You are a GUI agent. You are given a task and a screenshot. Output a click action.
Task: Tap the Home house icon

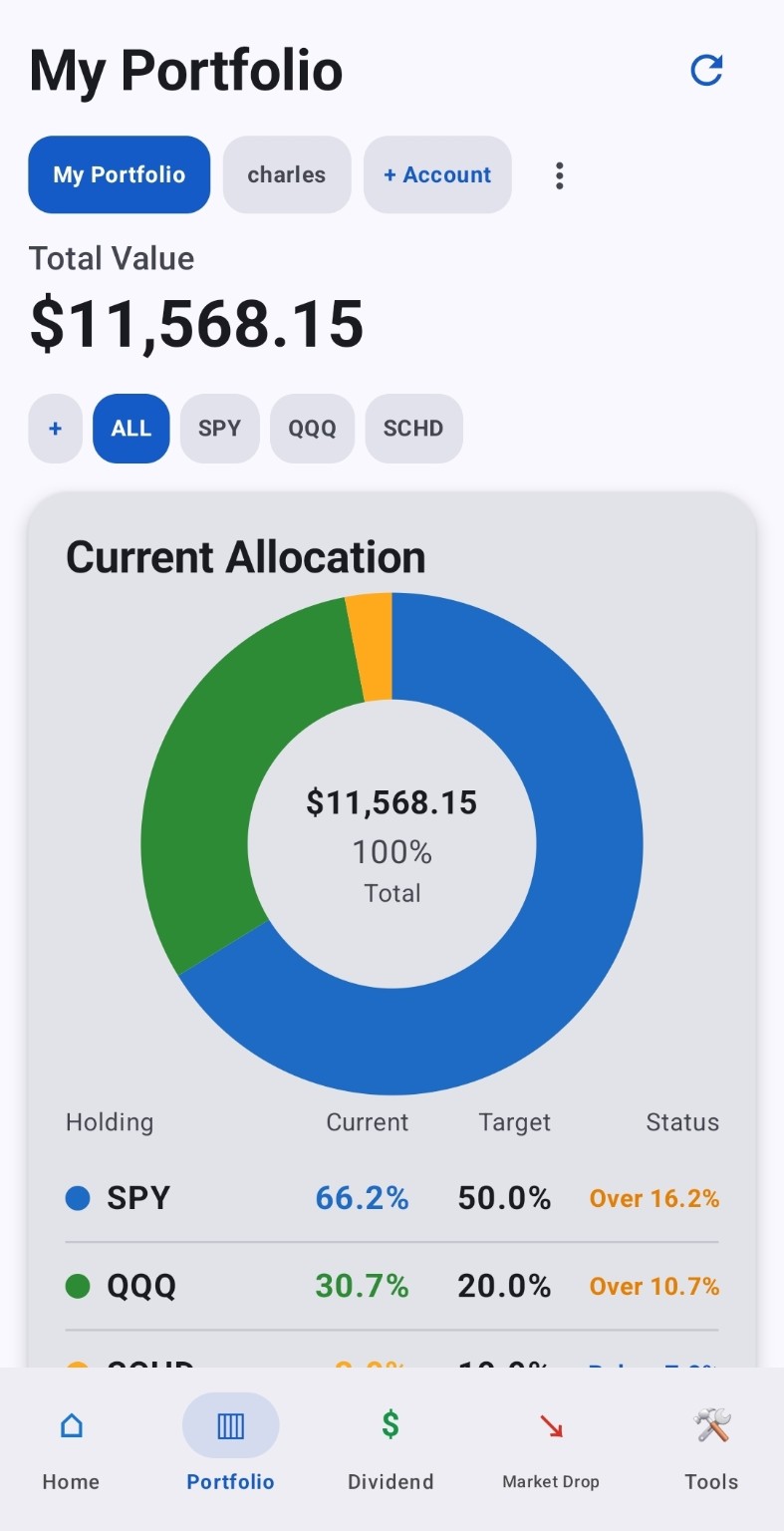pyautogui.click(x=71, y=1425)
